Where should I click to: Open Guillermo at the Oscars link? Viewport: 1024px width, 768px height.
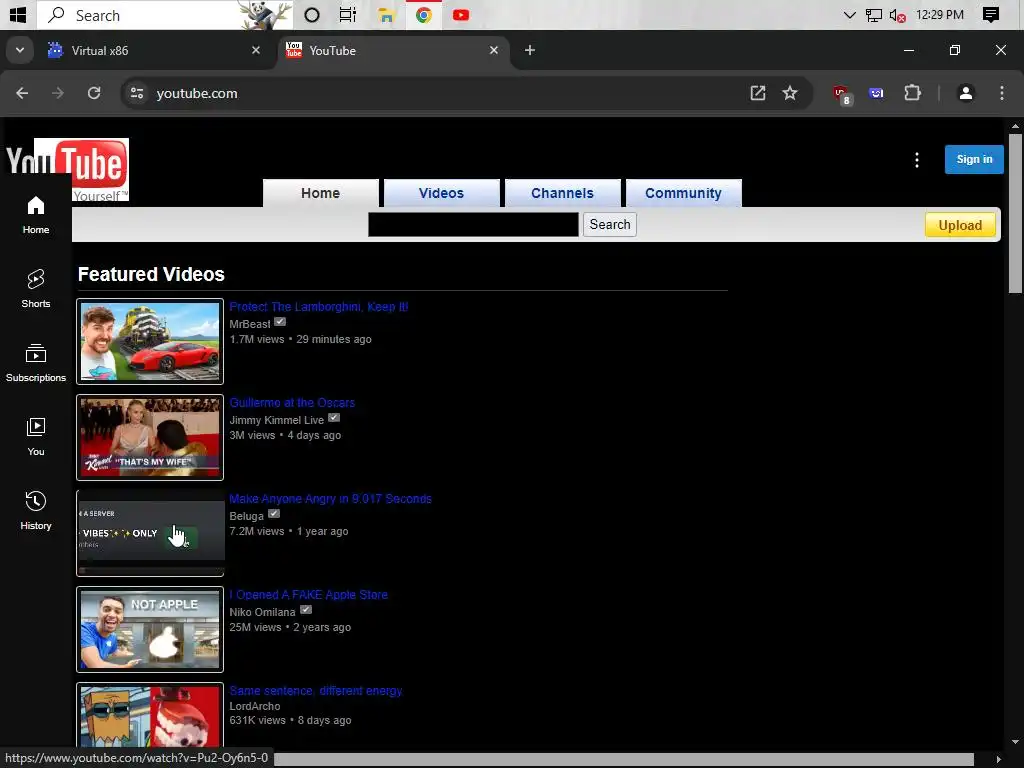pos(292,403)
